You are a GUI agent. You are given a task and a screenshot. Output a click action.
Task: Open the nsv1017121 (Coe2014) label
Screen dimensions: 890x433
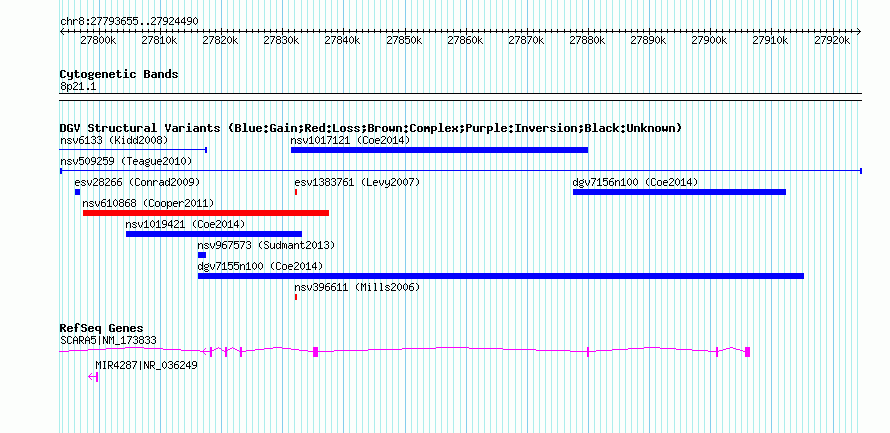(350, 140)
